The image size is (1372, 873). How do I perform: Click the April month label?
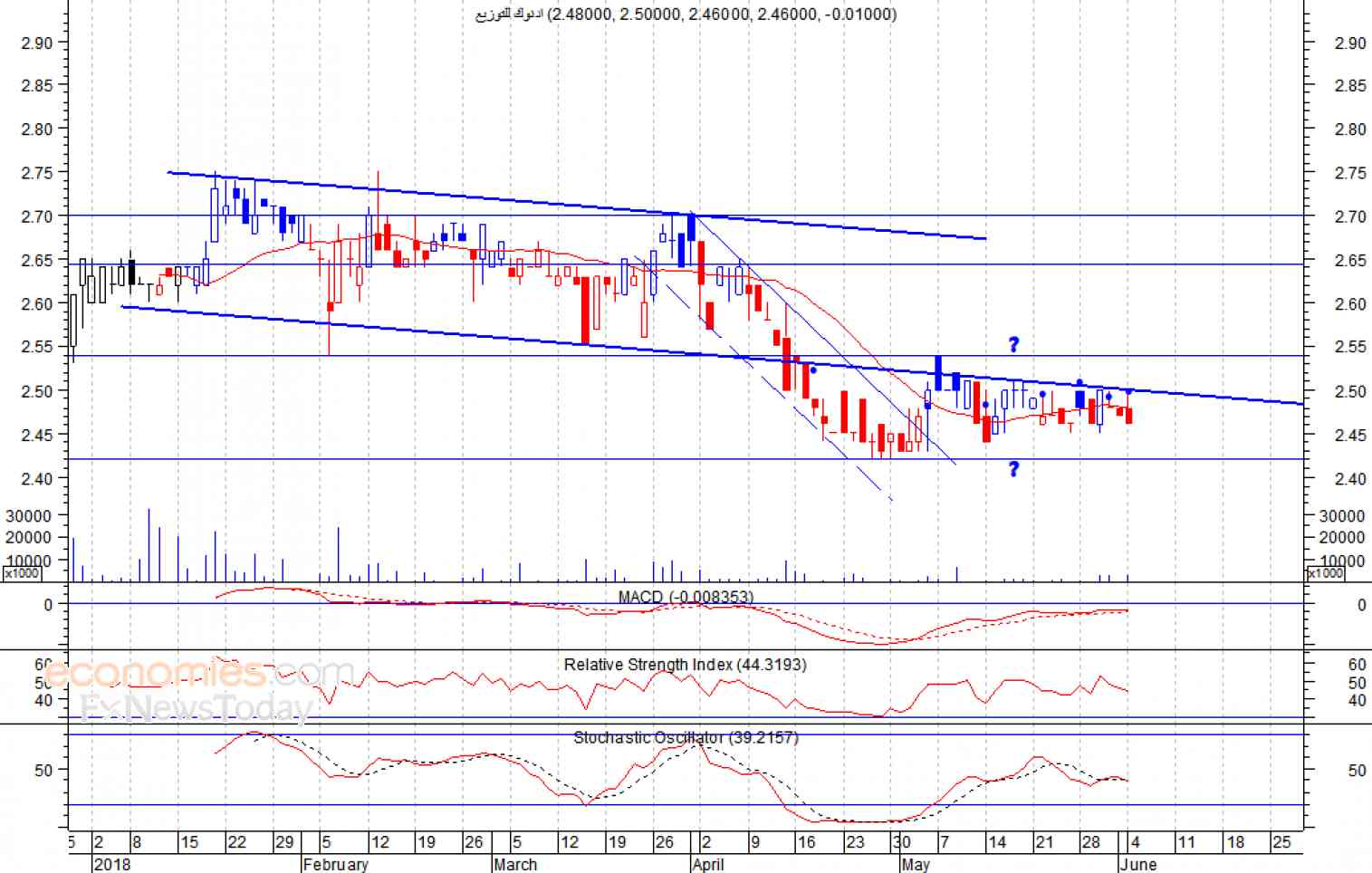(x=708, y=864)
